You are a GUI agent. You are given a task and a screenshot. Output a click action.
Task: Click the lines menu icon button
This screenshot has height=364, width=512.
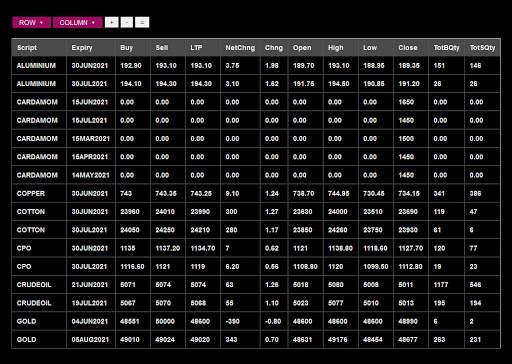tap(142, 22)
